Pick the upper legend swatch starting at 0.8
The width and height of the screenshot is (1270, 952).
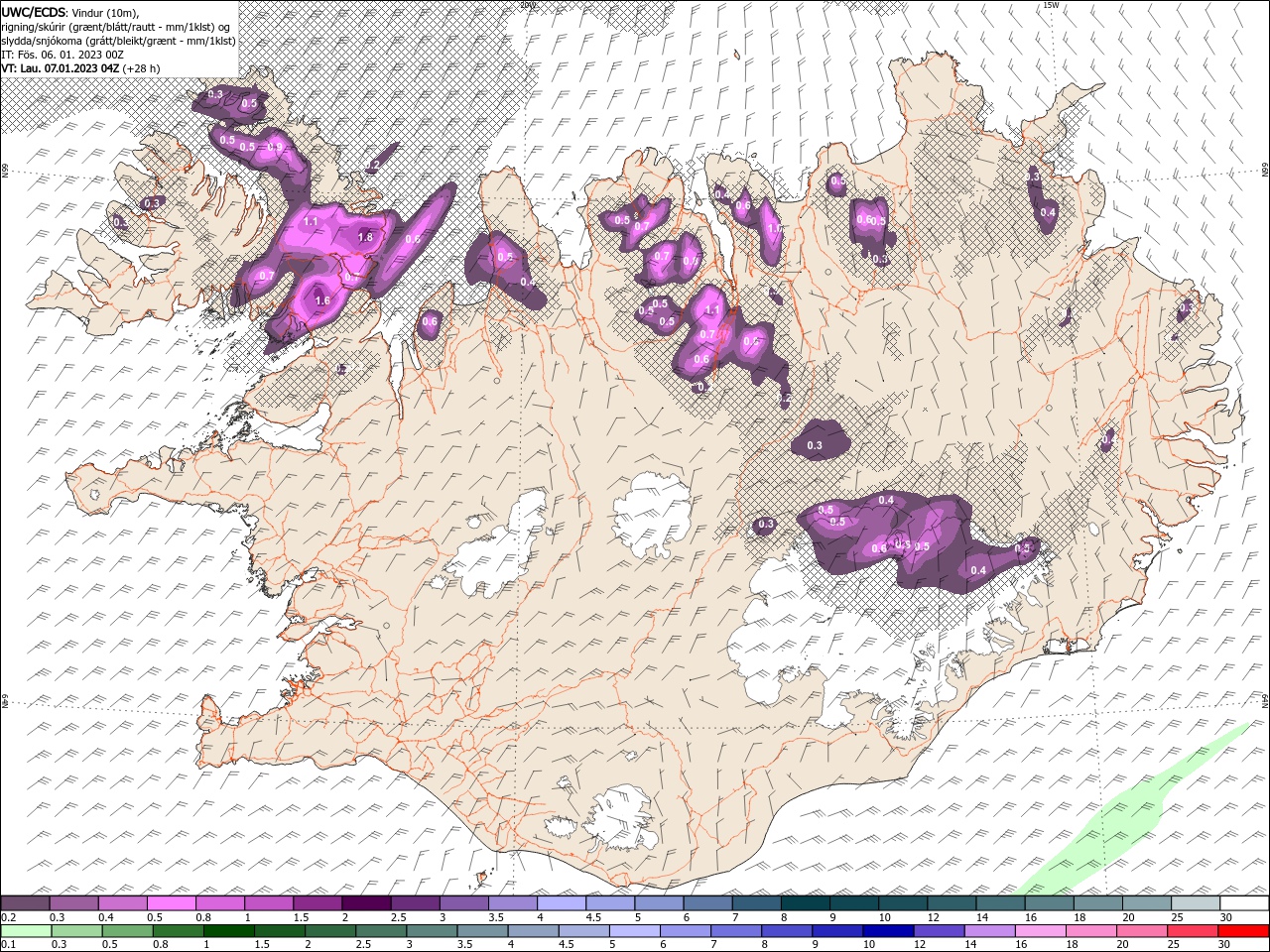click(219, 903)
